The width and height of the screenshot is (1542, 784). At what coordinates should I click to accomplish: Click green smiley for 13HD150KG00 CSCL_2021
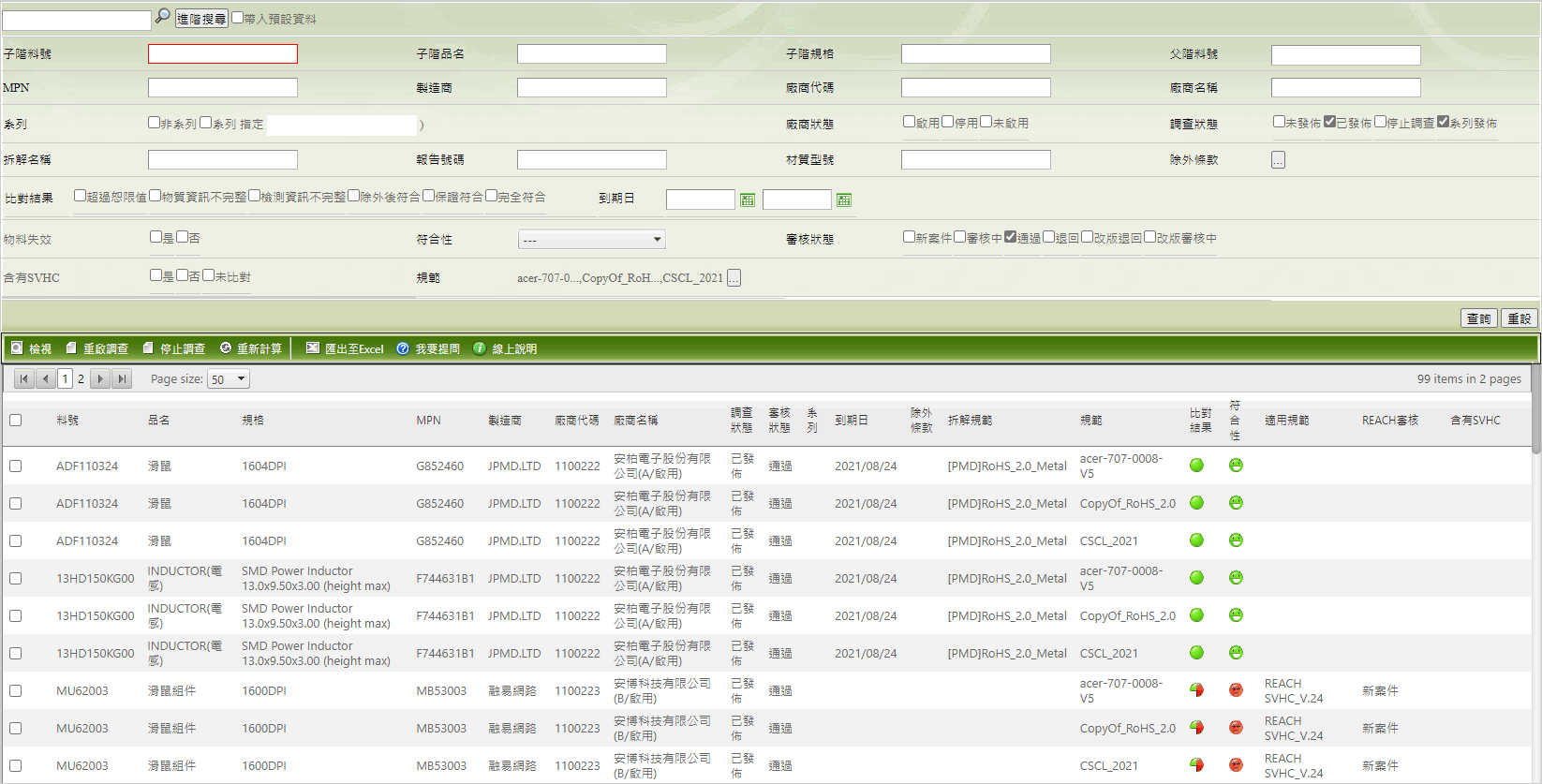[x=1236, y=653]
